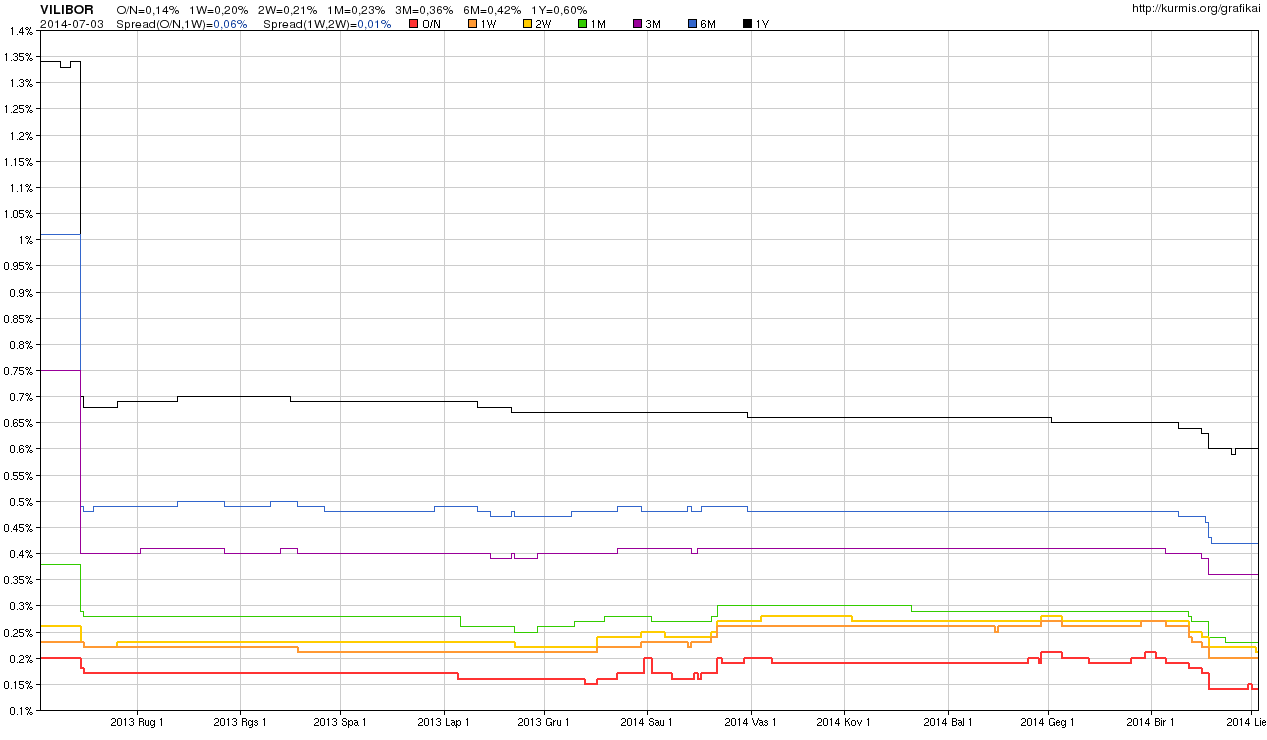Screen dimensions: 1267x740
Task: Click the 1M=0,23% header value
Action: tap(356, 10)
